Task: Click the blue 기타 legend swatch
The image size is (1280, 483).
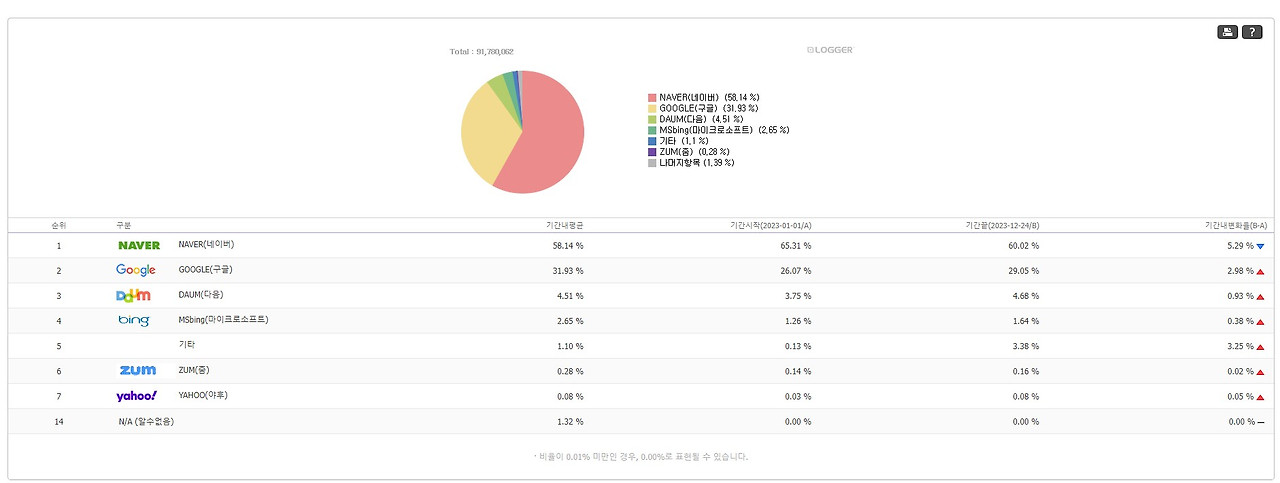Action: [652, 141]
